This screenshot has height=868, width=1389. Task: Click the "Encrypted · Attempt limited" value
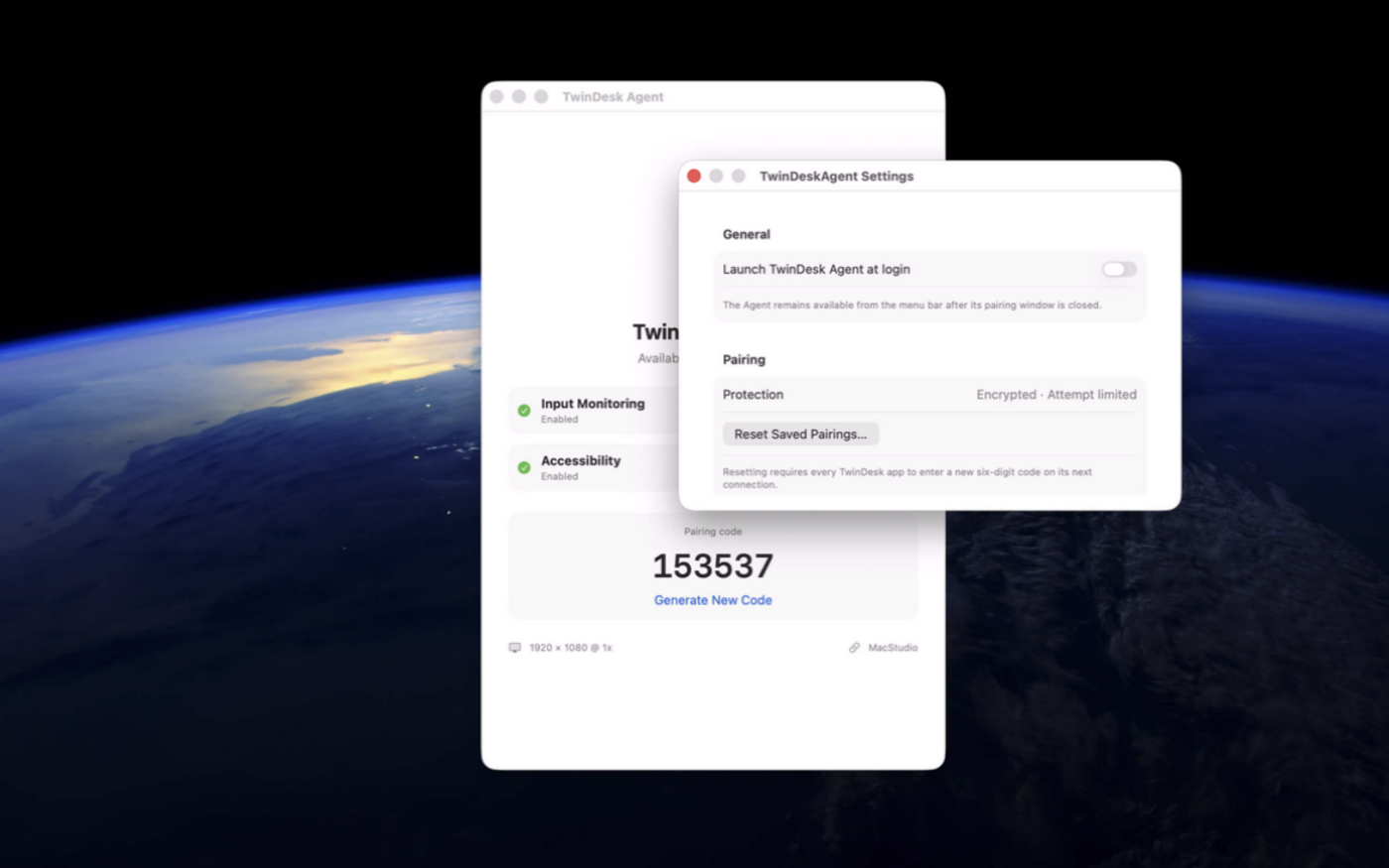tap(1057, 394)
